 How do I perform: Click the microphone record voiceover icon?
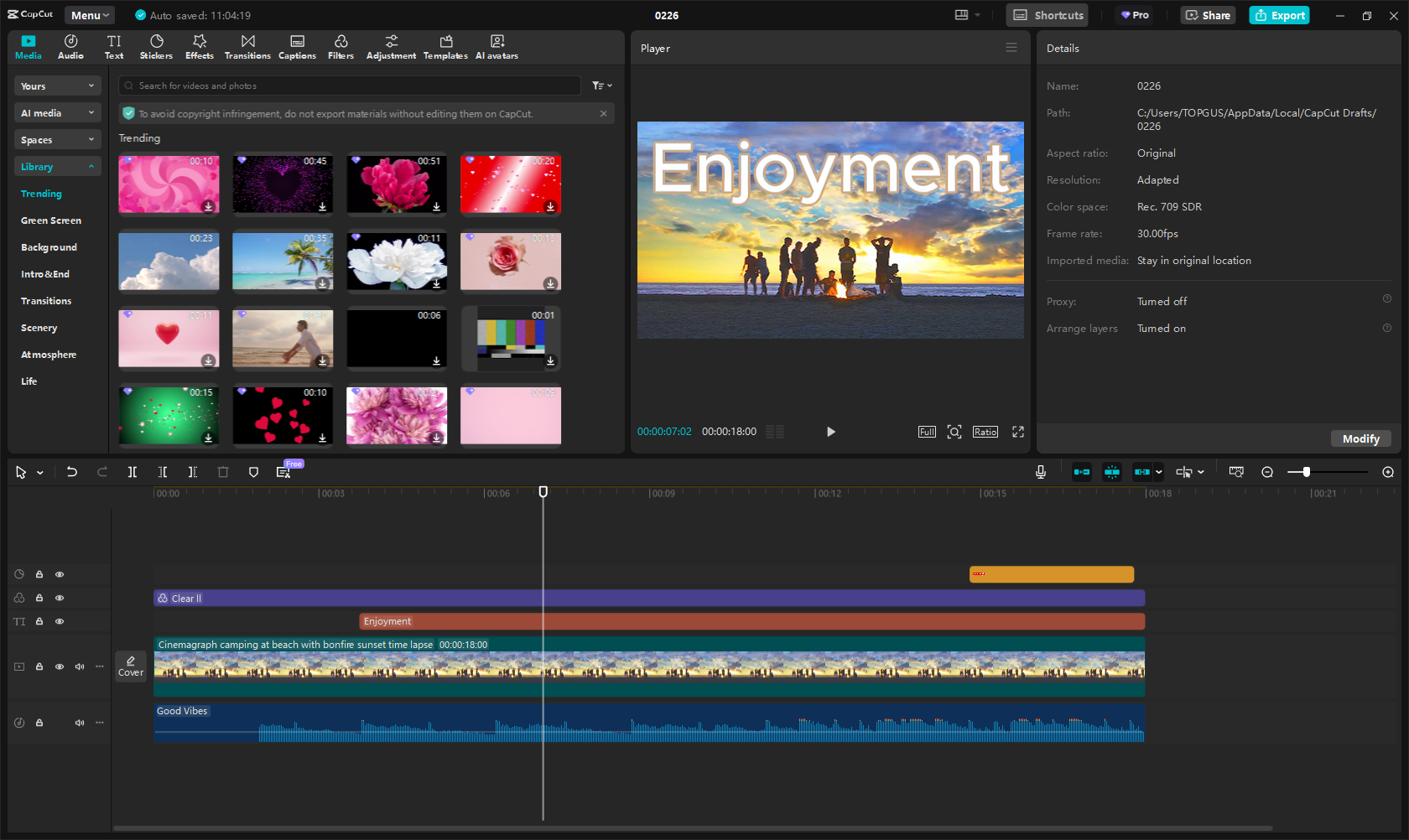1040,472
